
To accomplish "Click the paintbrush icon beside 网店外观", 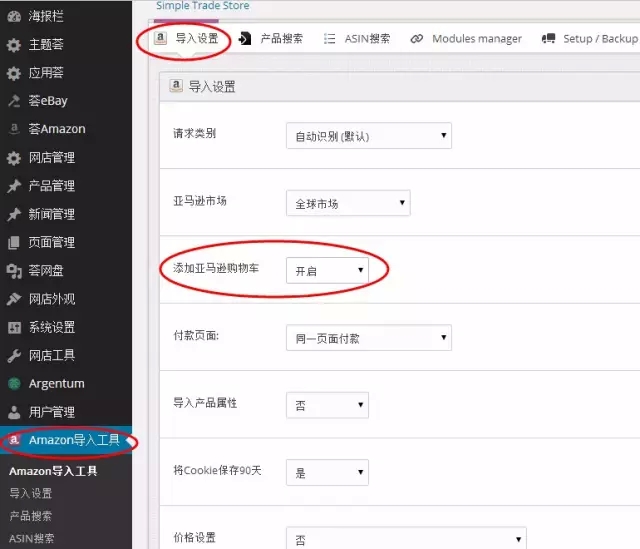I will click(x=13, y=299).
